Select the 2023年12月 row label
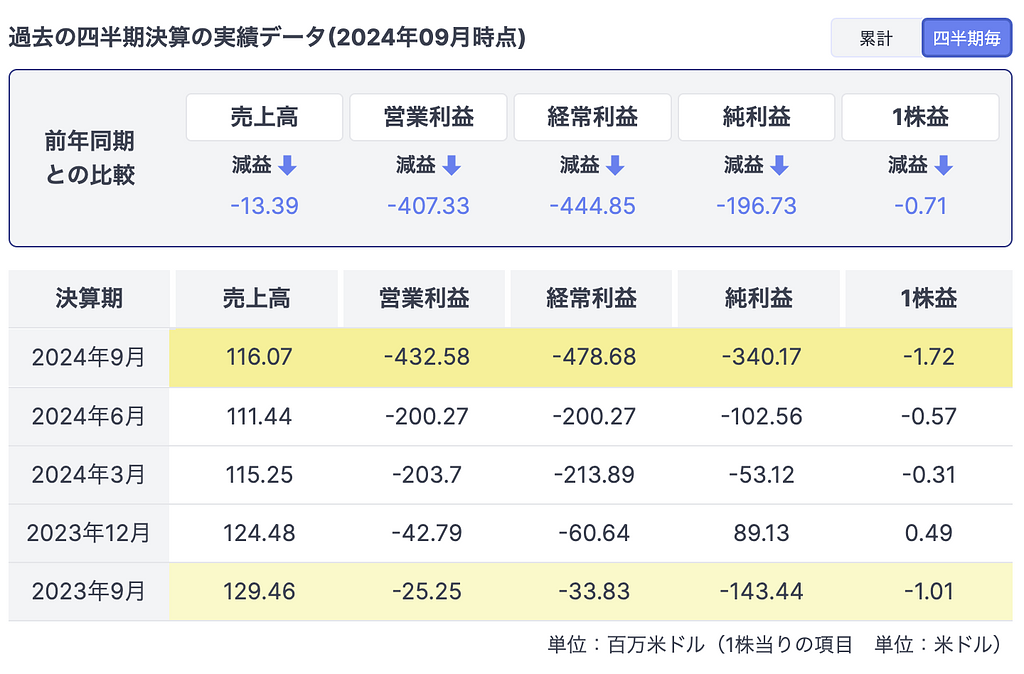The image size is (1024, 674). click(89, 533)
